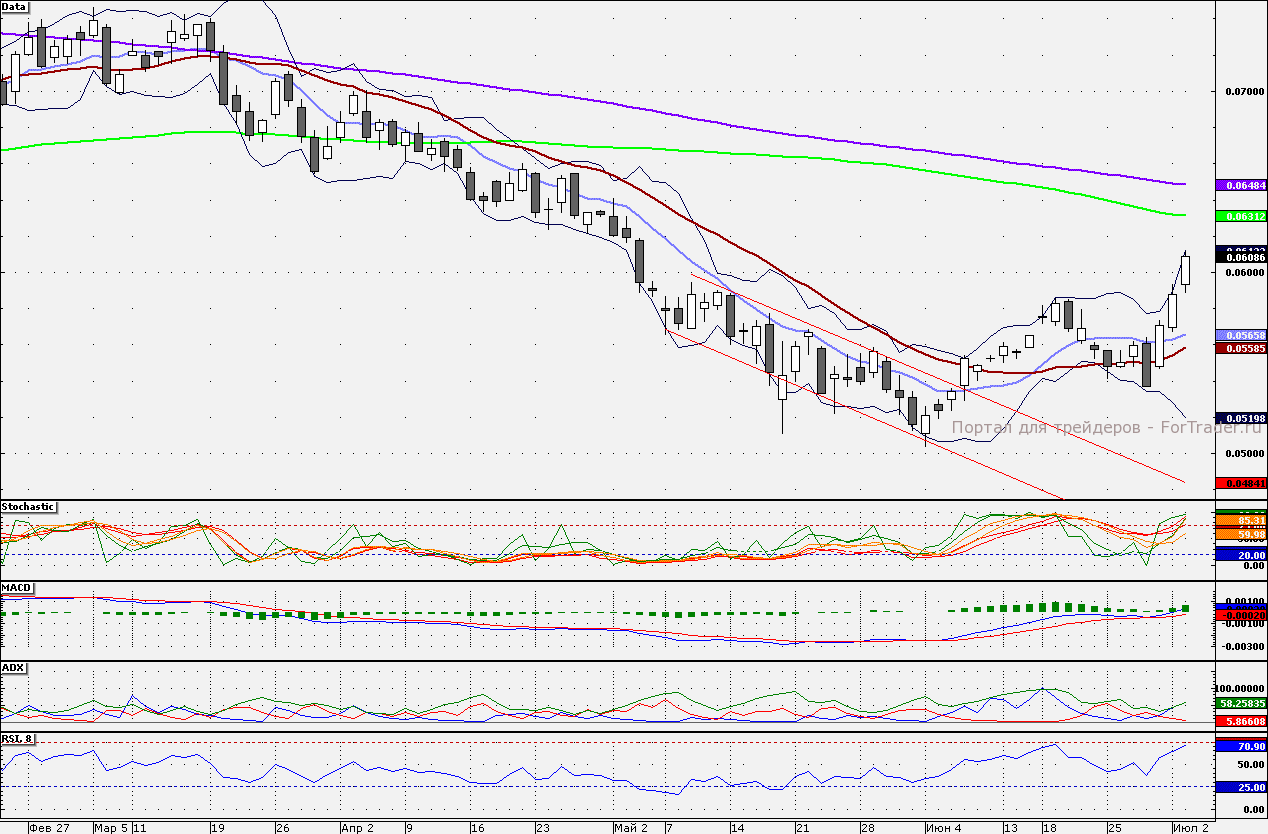
Task: Click the light-blue 0.05658 price tag
Action: pos(1240,335)
